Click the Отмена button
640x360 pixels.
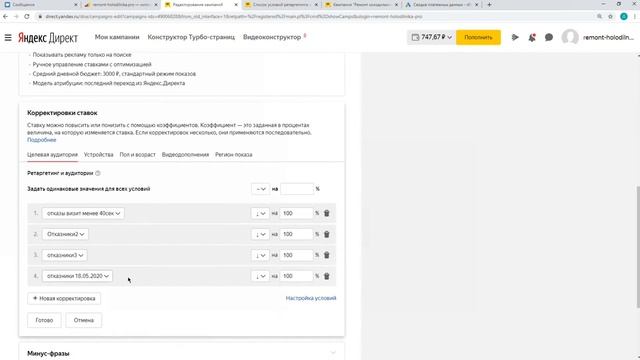click(84, 320)
